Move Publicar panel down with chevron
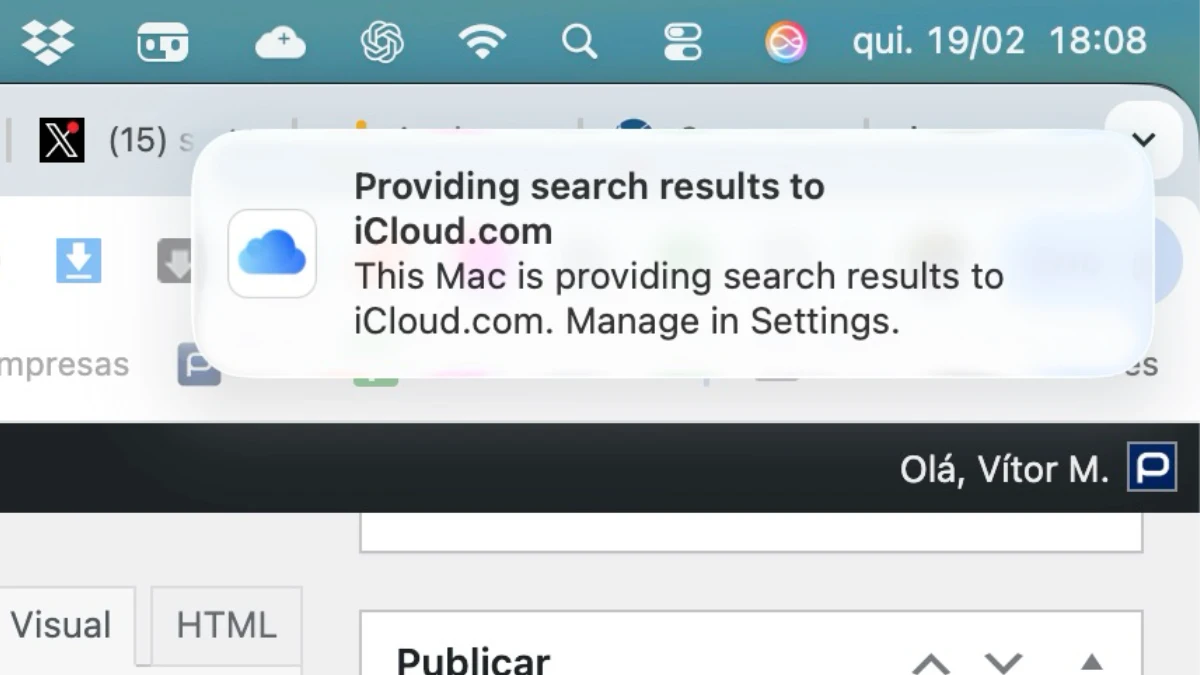The width and height of the screenshot is (1200, 675). (x=1003, y=662)
